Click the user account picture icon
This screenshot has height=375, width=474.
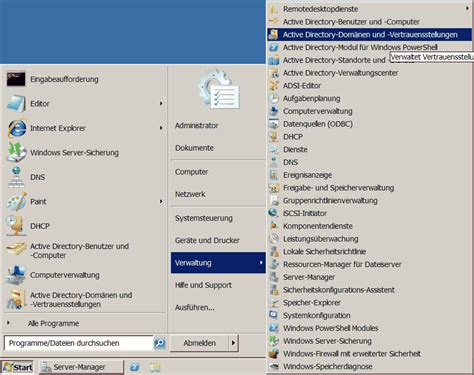219,89
